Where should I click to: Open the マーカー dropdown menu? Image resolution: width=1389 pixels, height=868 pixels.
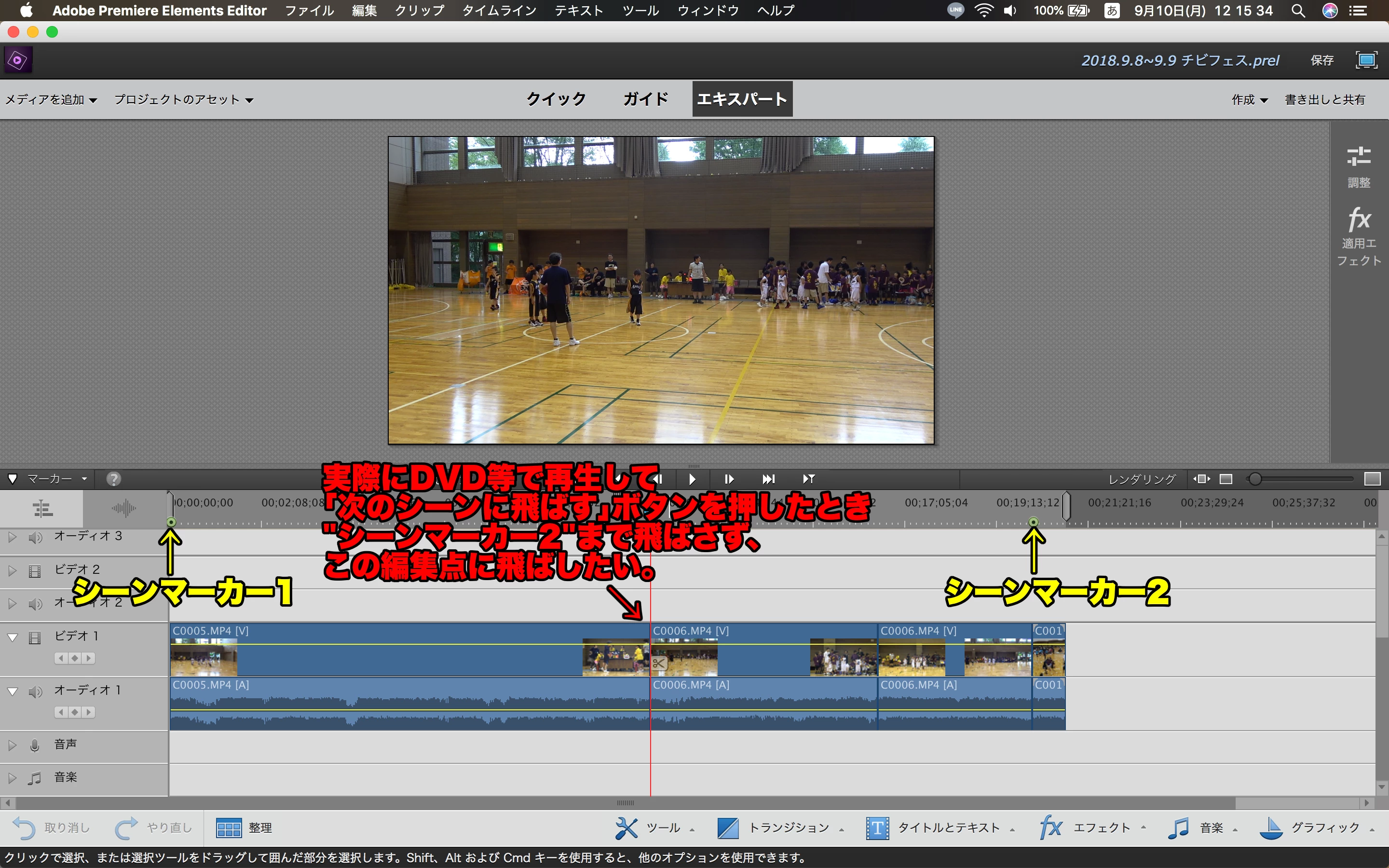(x=56, y=478)
